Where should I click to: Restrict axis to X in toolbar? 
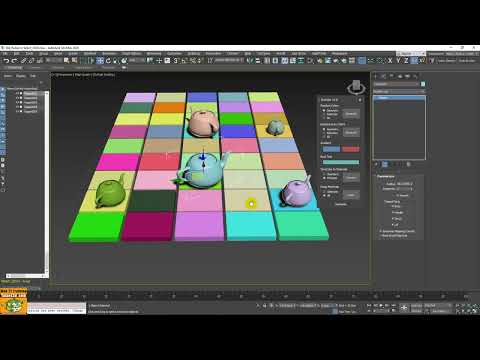(x=390, y=61)
